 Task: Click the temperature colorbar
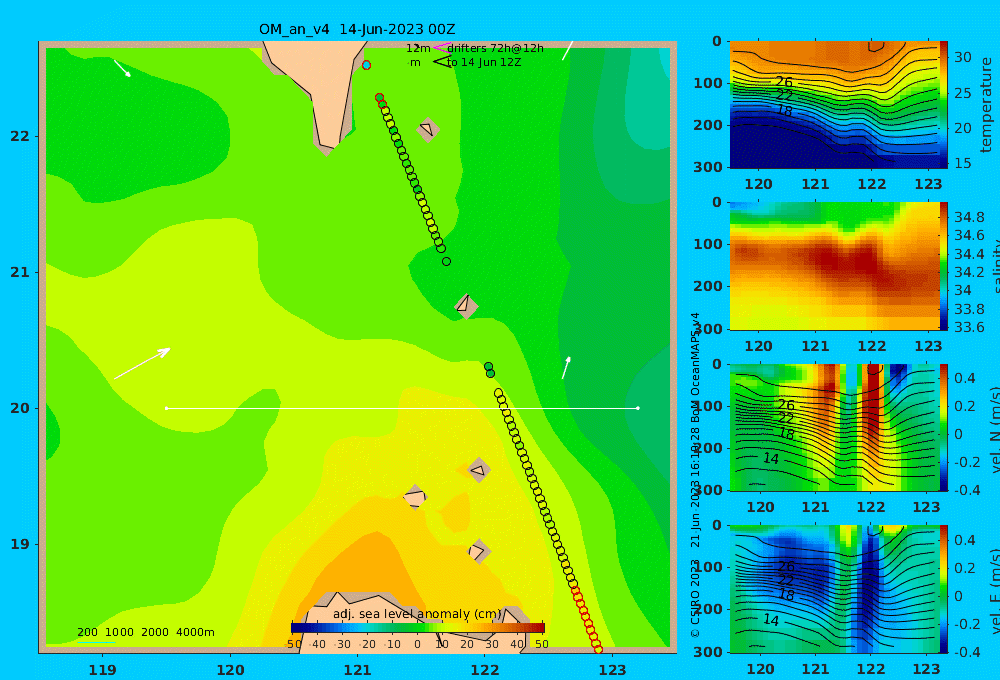pos(943,105)
